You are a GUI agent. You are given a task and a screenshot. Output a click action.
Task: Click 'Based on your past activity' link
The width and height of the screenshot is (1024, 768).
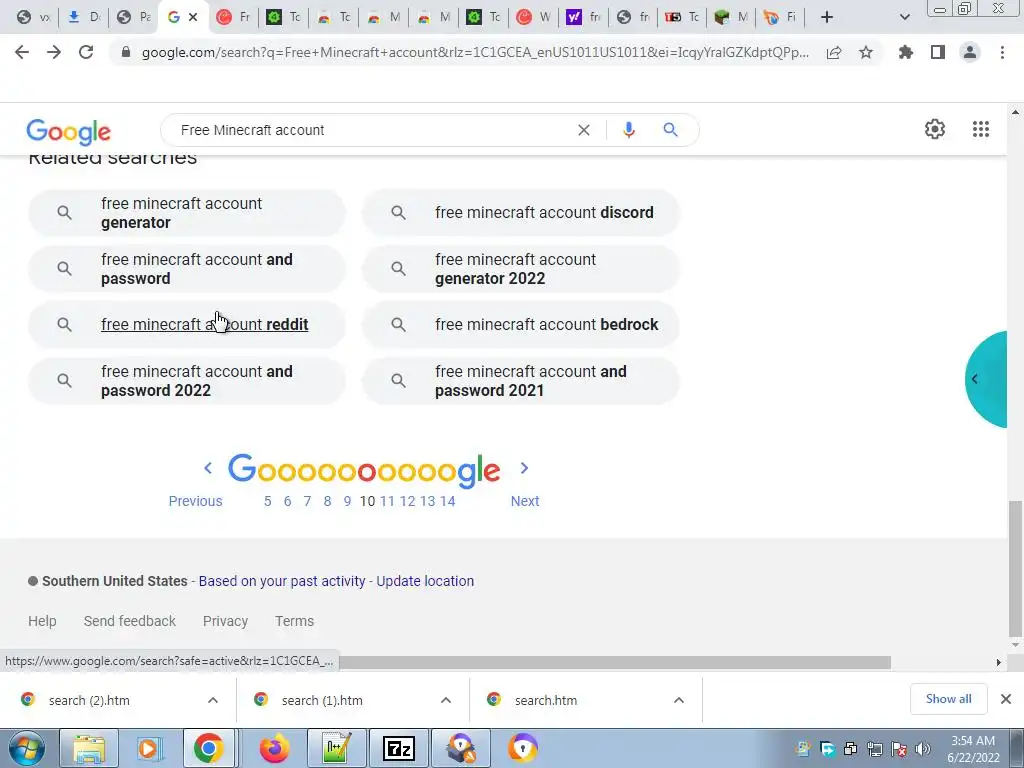281,581
